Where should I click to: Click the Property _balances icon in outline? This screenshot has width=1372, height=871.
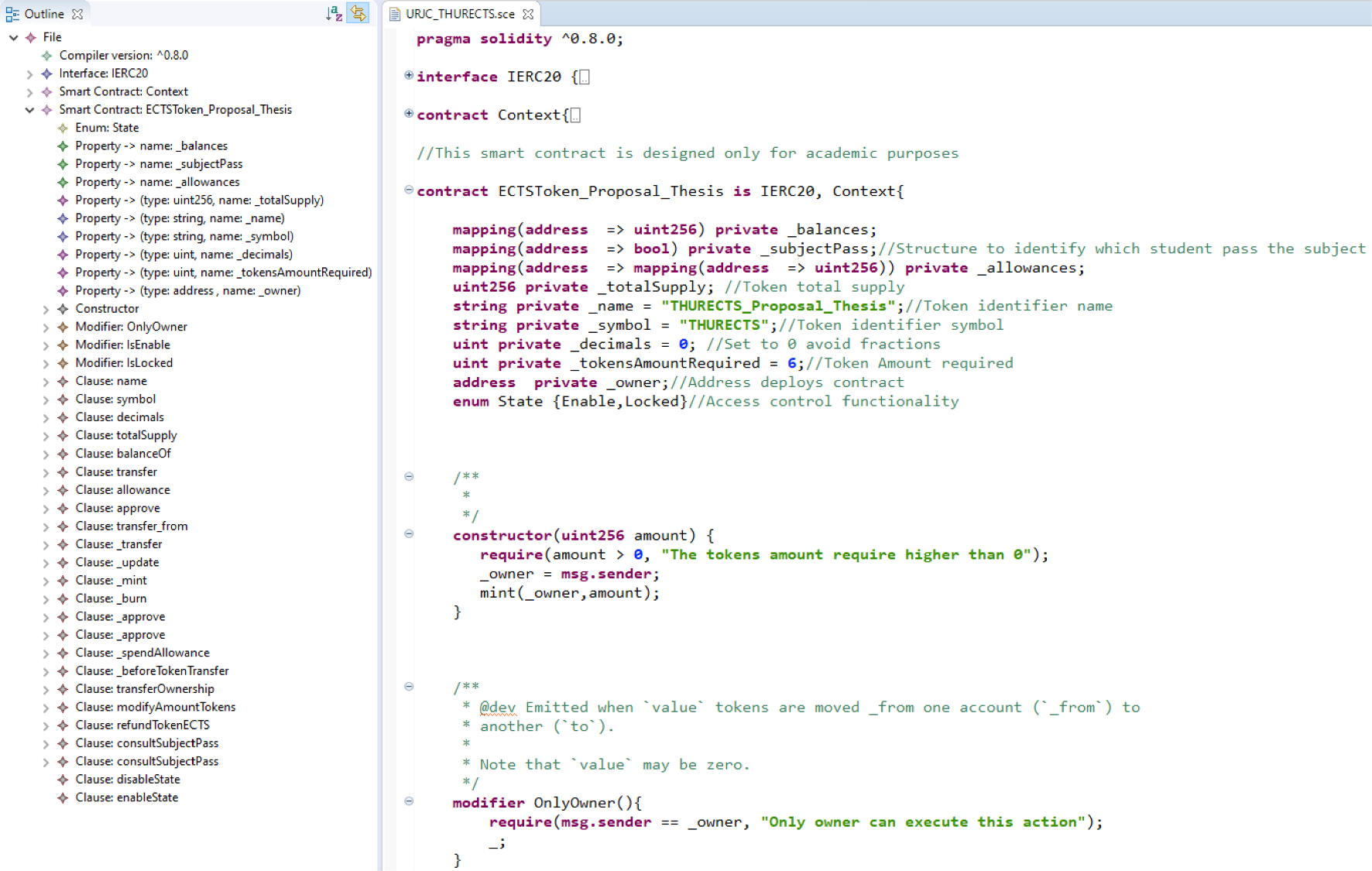(63, 146)
